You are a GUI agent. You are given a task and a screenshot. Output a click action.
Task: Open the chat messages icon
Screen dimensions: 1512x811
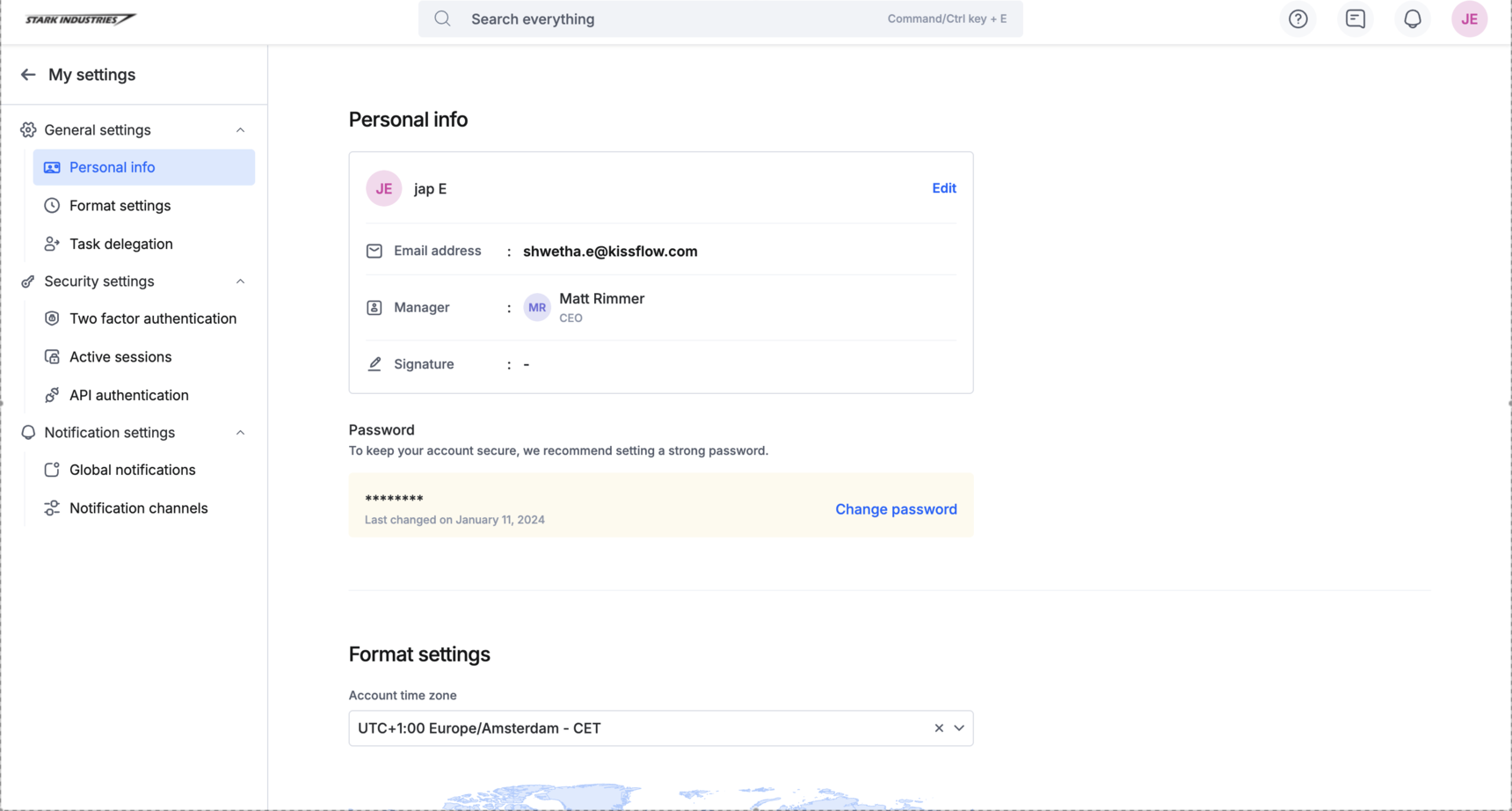pos(1356,18)
